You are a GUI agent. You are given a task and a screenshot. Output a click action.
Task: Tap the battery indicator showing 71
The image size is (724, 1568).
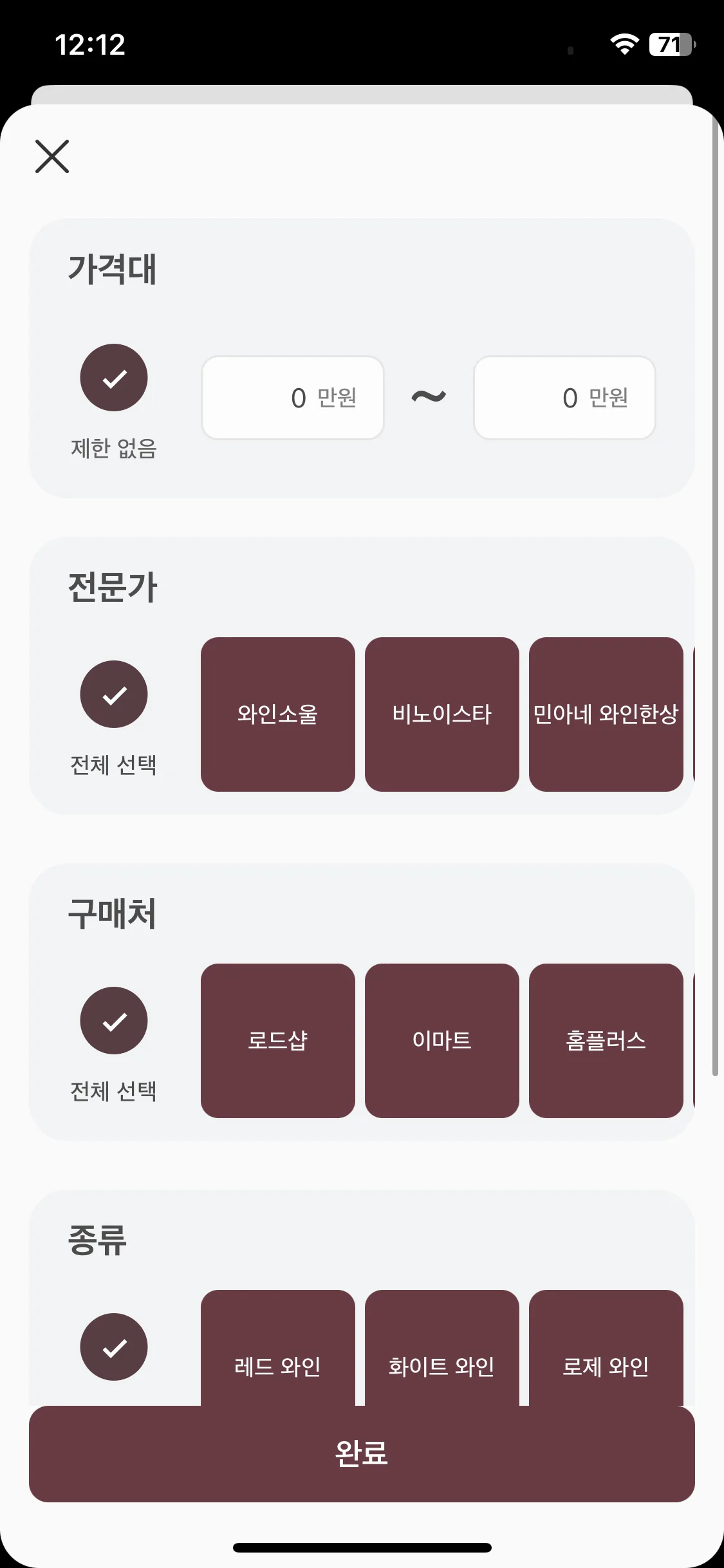[672, 44]
